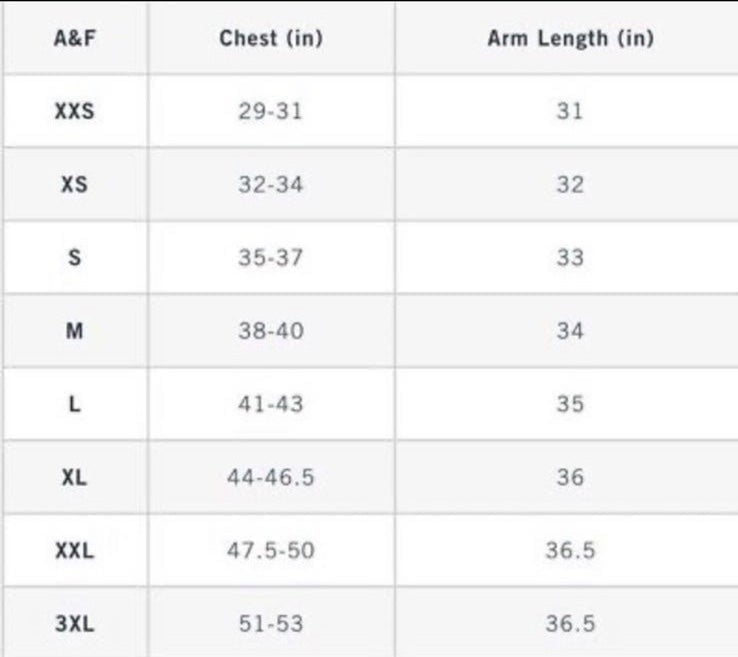Click the 44-46.5 chest measurement cell
Image resolution: width=738 pixels, height=657 pixels.
[x=270, y=478]
